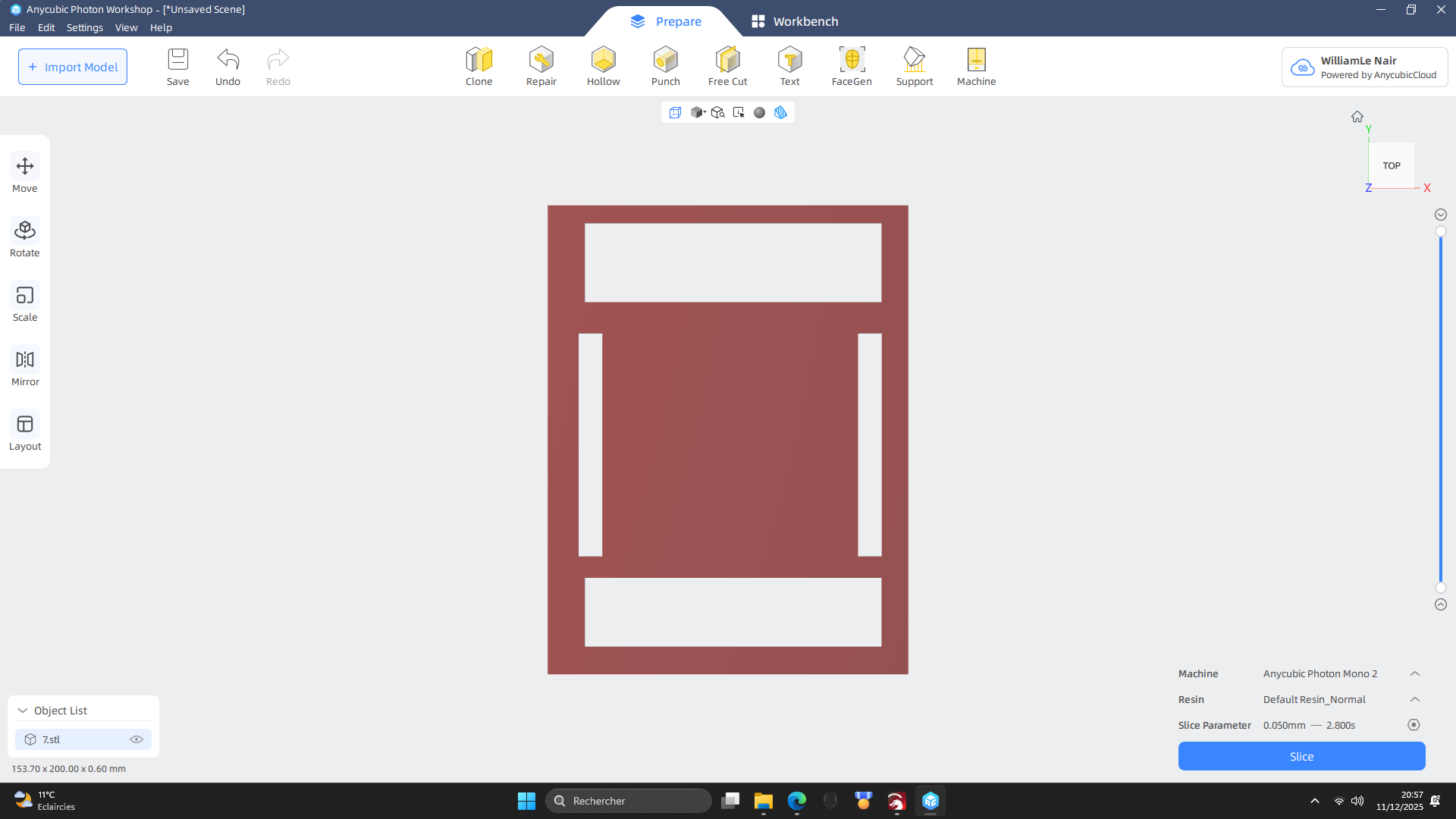The height and width of the screenshot is (819, 1456).
Task: Click the "Default Resin_Normal" resin value
Action: [x=1314, y=699]
